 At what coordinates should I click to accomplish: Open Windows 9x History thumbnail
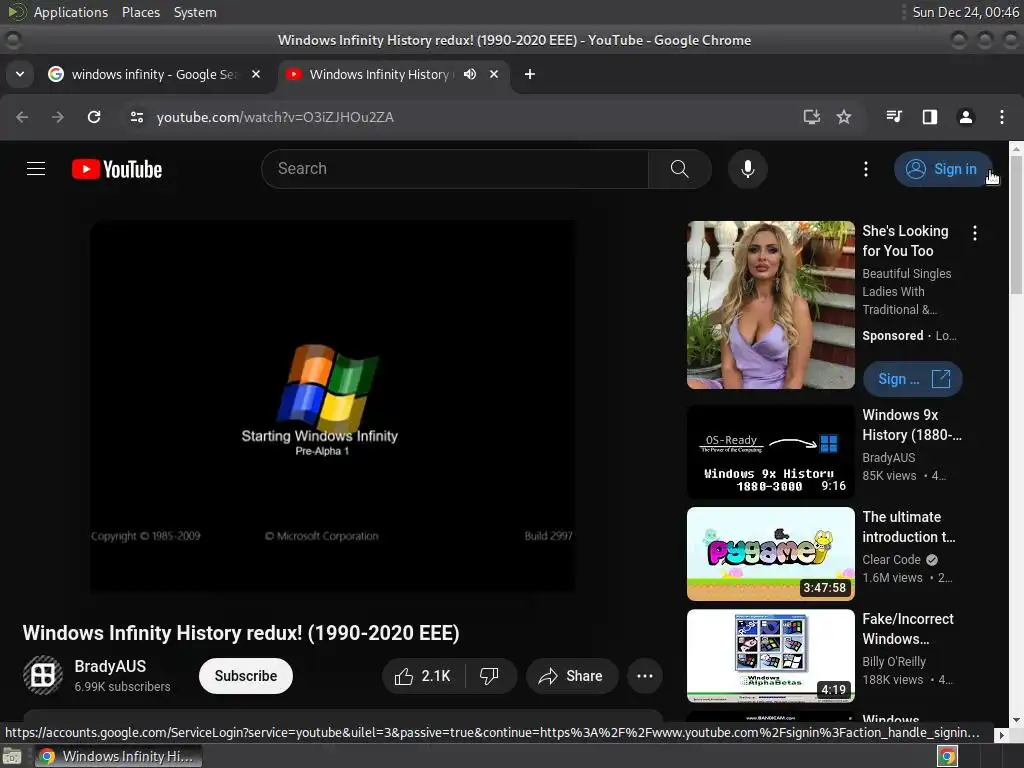(x=771, y=452)
